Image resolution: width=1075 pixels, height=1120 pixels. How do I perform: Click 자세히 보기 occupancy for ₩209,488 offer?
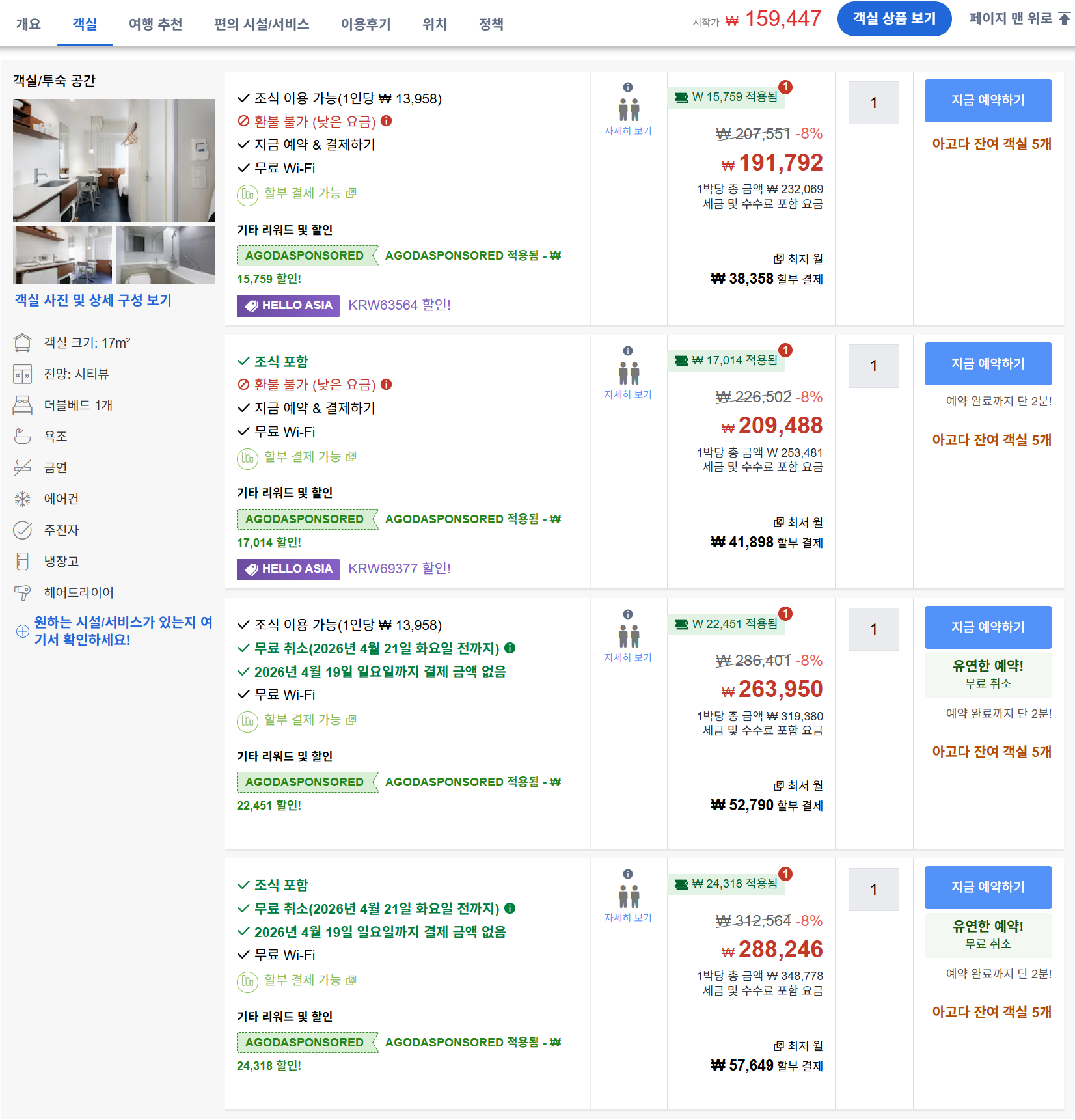tap(628, 394)
